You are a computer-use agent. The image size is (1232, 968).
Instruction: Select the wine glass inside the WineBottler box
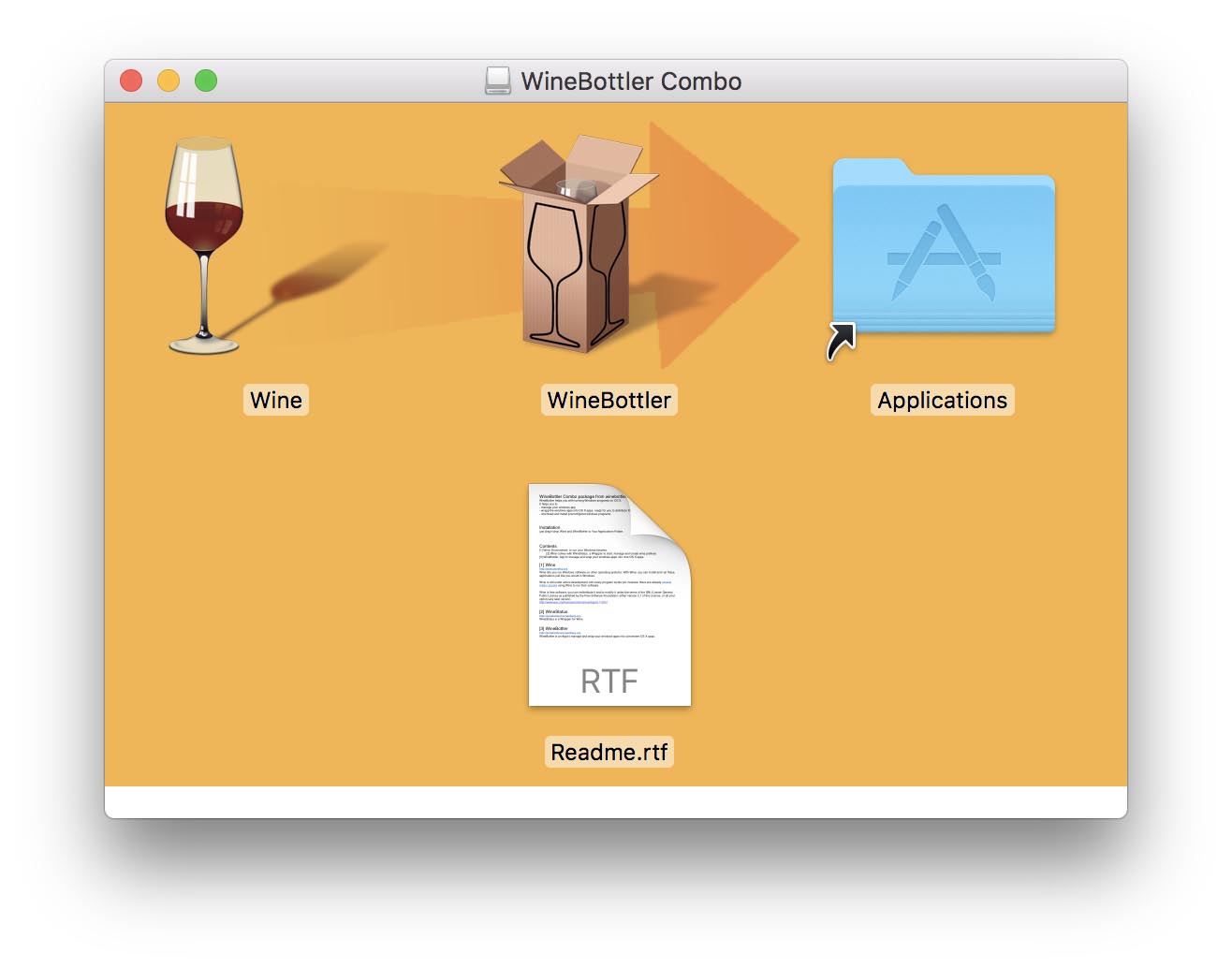tap(574, 187)
